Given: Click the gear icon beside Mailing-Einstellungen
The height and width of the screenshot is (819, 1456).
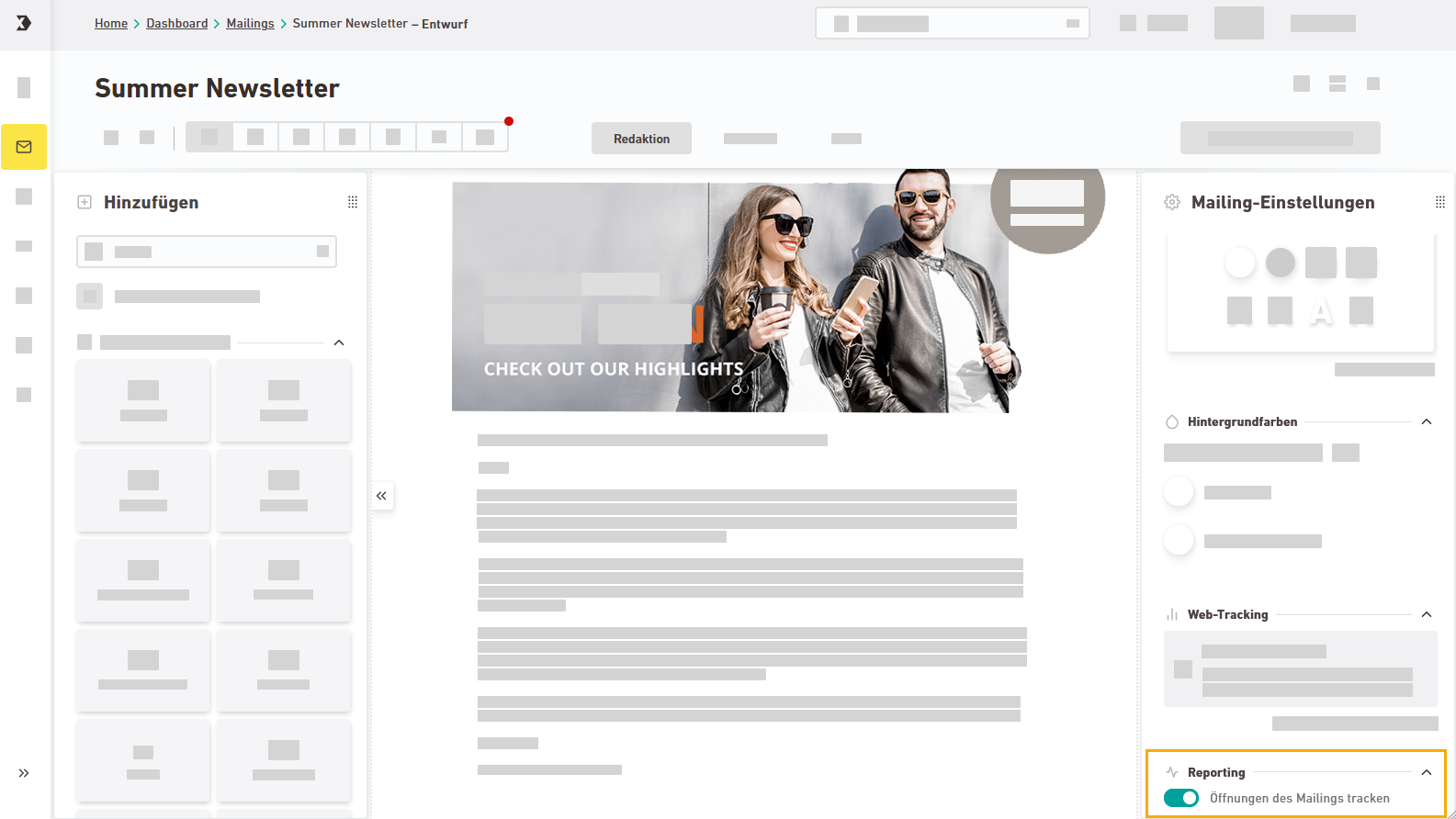Looking at the screenshot, I should click(x=1172, y=202).
